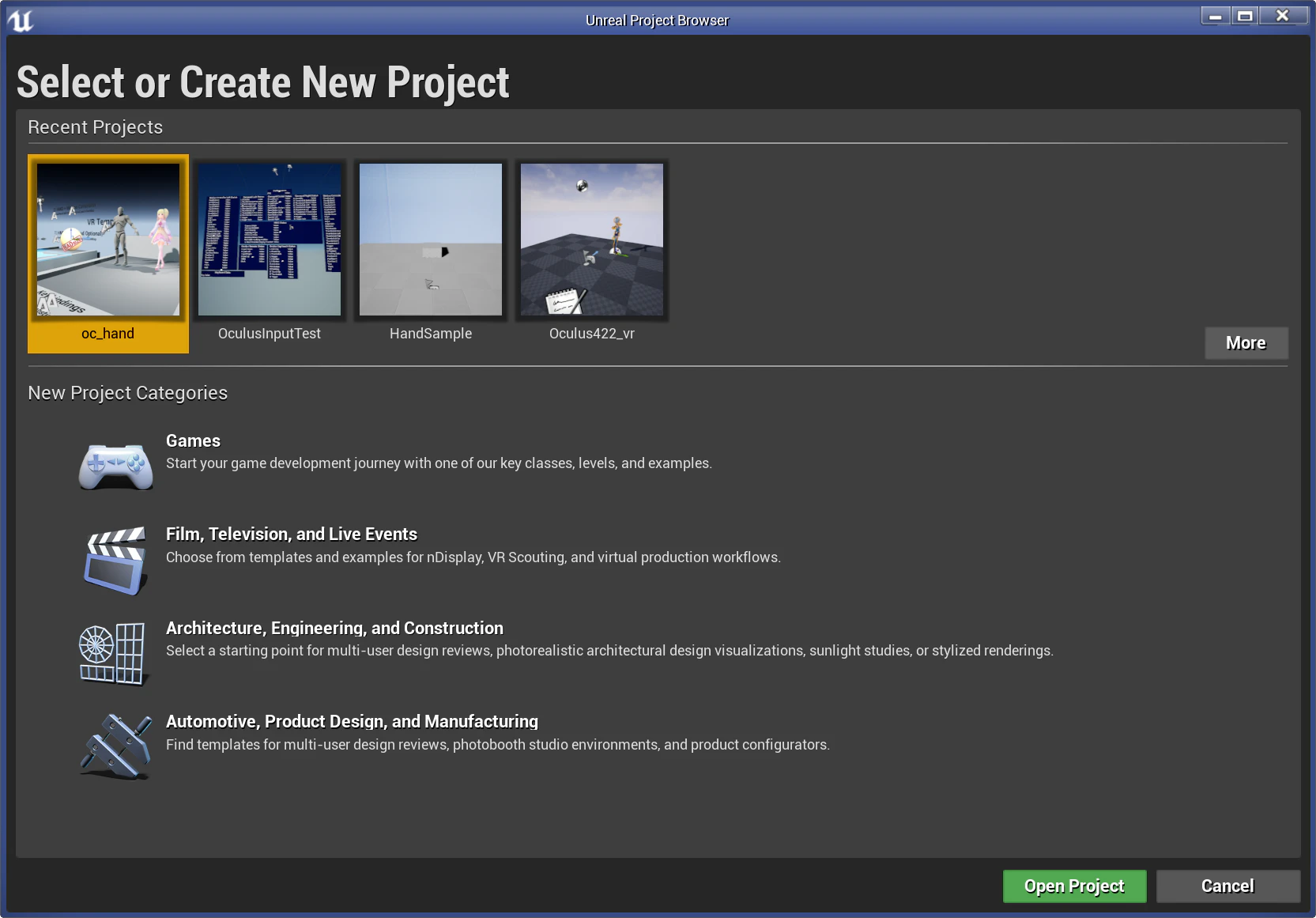Cancel the project browser
The width and height of the screenshot is (1316, 918).
pos(1227,886)
